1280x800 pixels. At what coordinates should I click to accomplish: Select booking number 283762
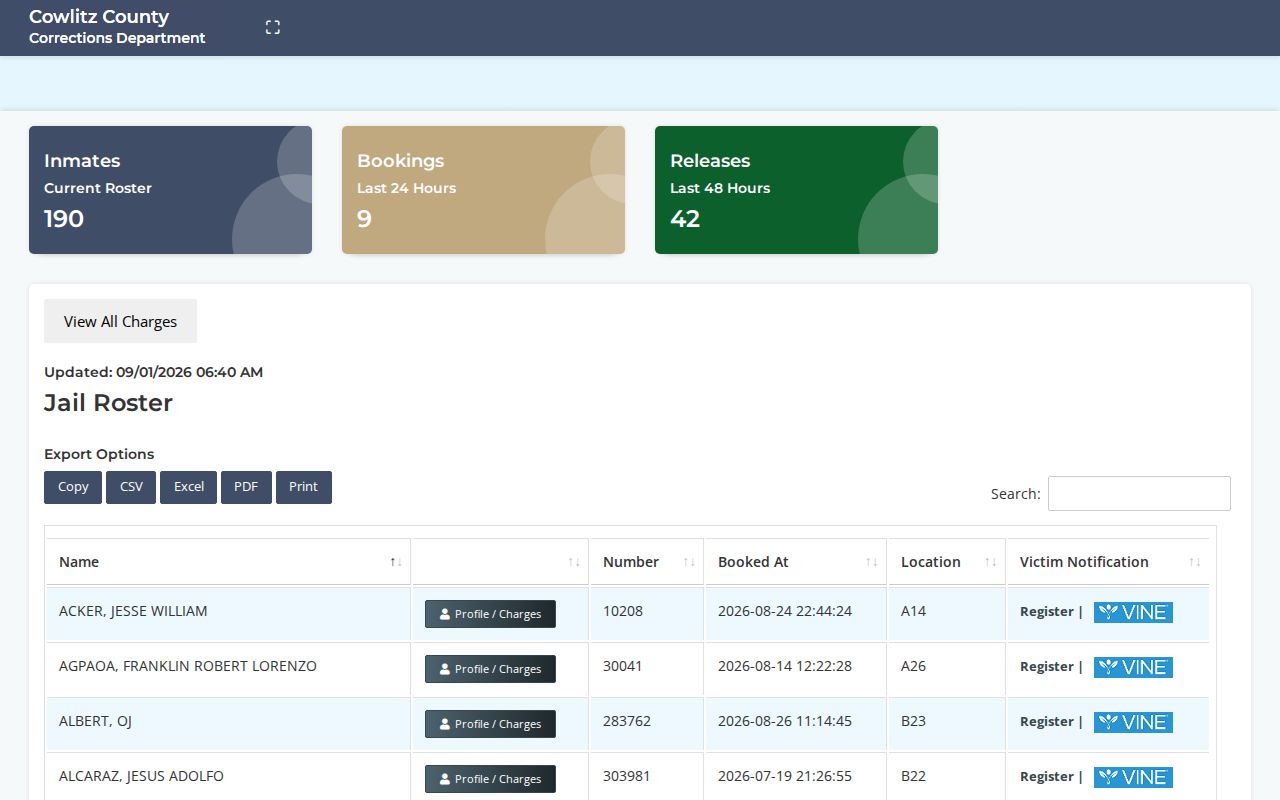627,721
